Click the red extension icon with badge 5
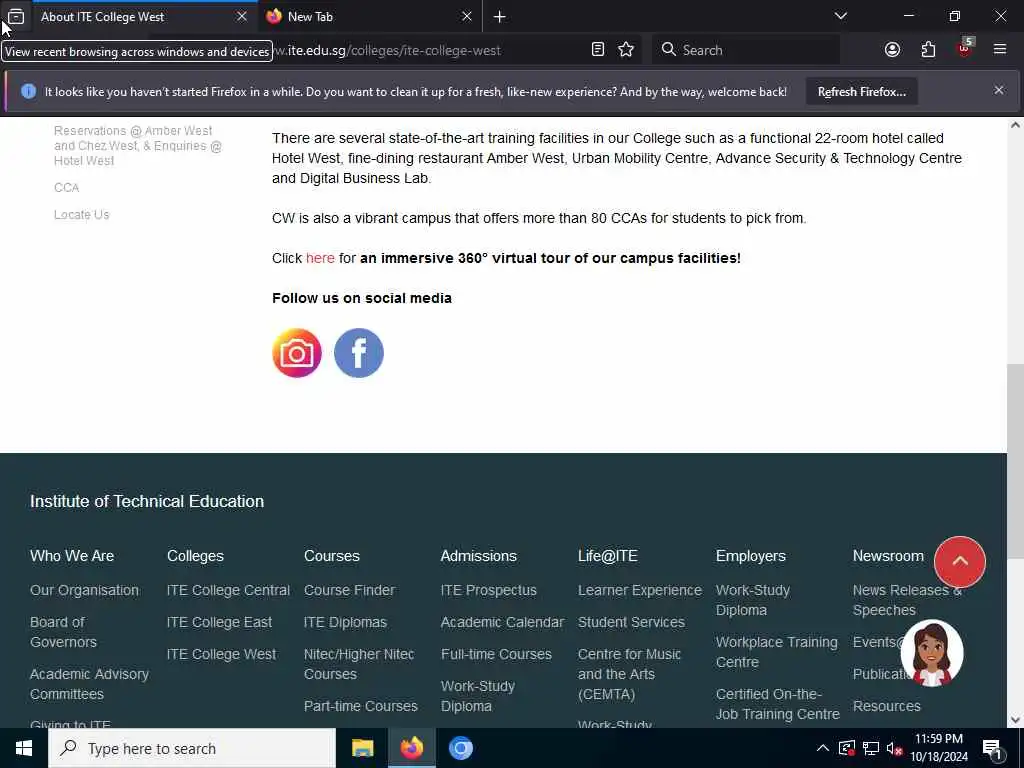The width and height of the screenshot is (1024, 768). click(965, 48)
